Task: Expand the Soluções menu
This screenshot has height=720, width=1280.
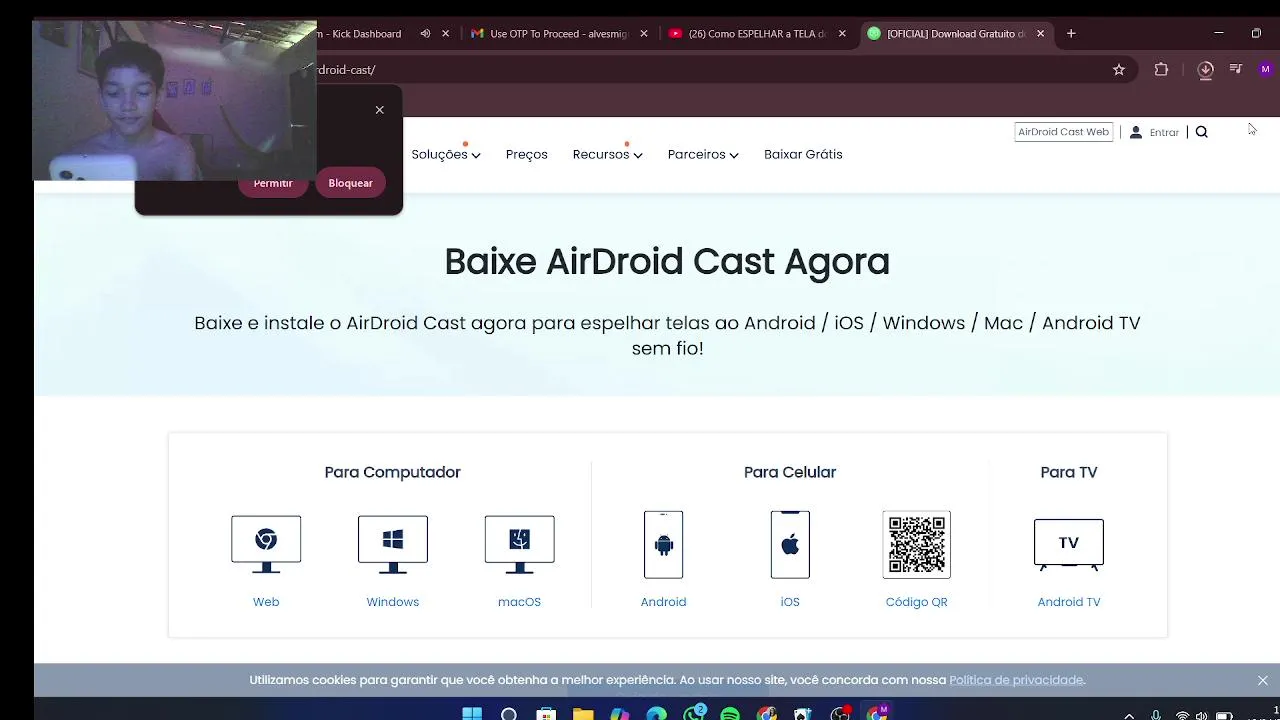Action: [446, 154]
